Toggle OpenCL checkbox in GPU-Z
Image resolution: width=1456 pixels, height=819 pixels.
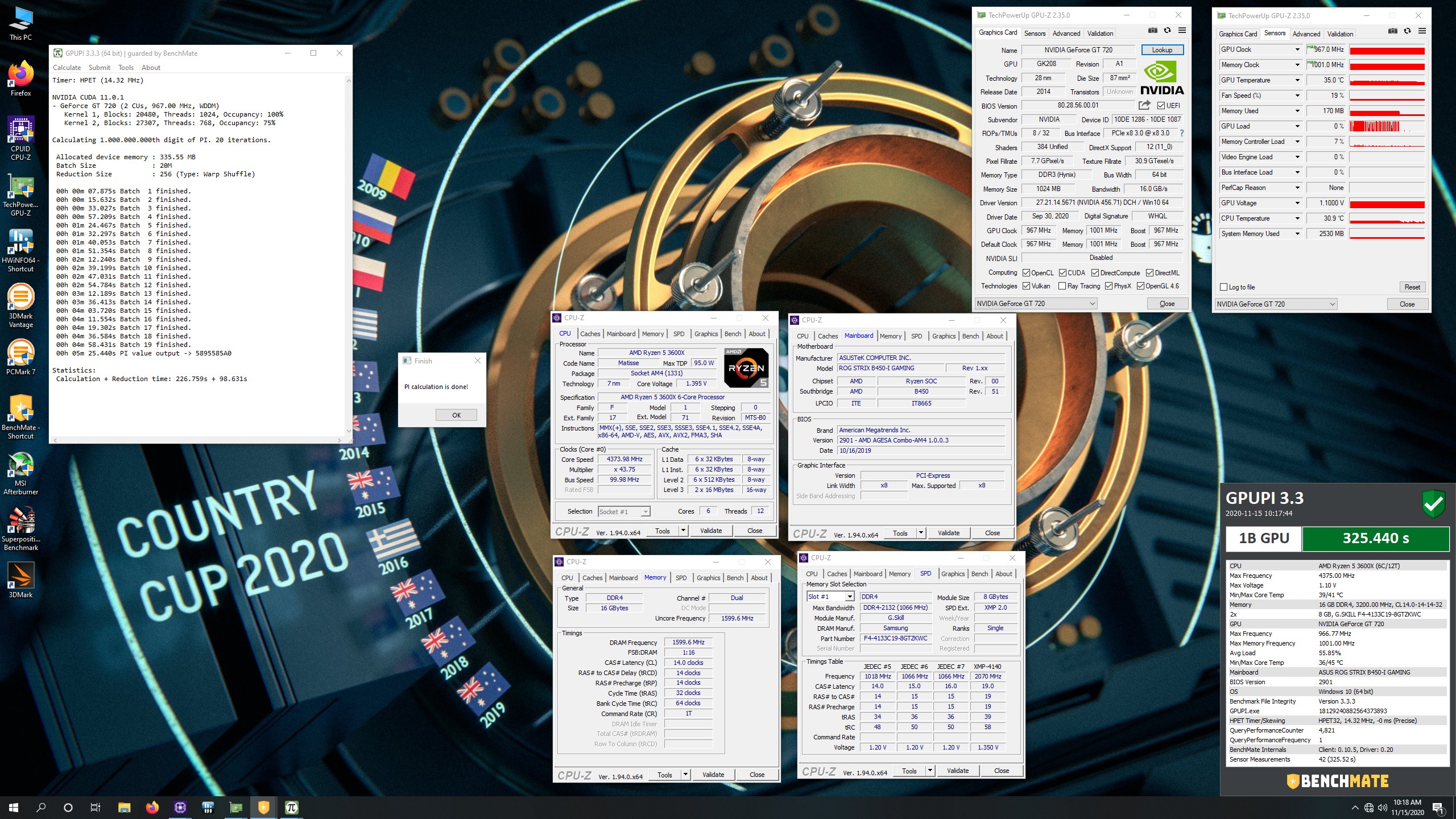(x=1026, y=273)
